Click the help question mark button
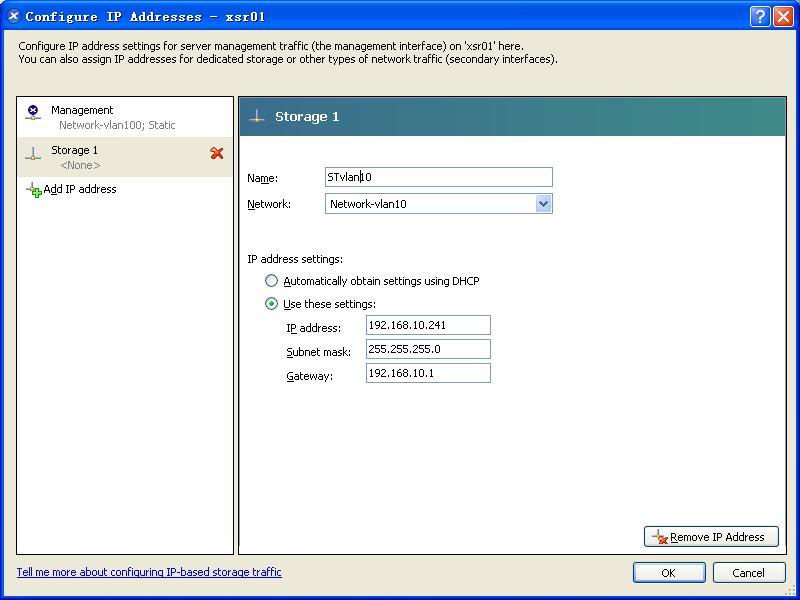This screenshot has height=600, width=800. (760, 17)
